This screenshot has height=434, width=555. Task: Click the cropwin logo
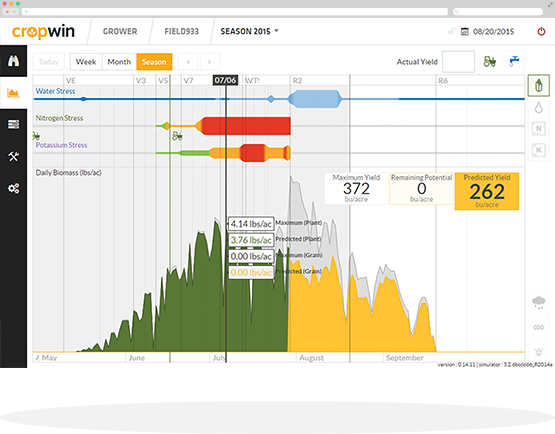click(43, 32)
